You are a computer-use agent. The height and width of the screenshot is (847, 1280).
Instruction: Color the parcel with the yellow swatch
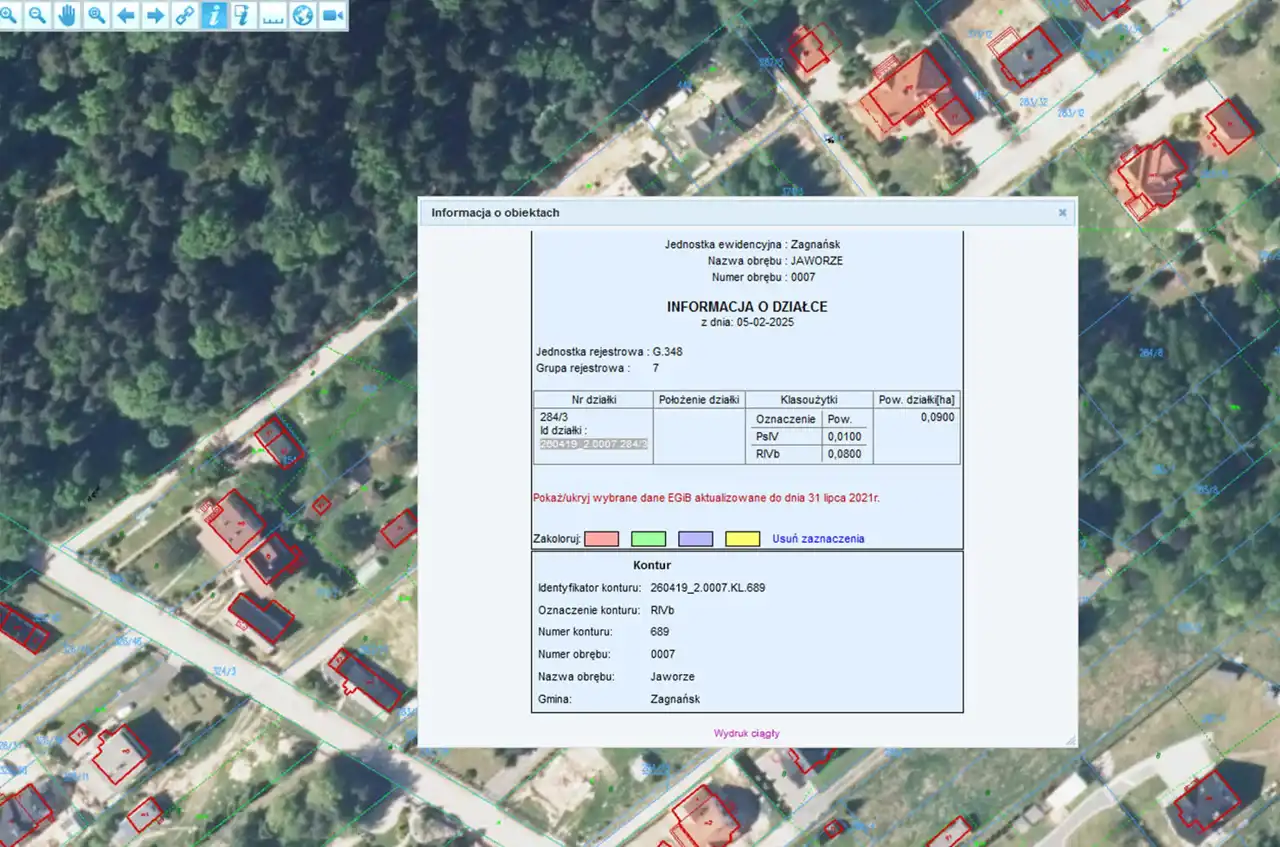pos(742,539)
